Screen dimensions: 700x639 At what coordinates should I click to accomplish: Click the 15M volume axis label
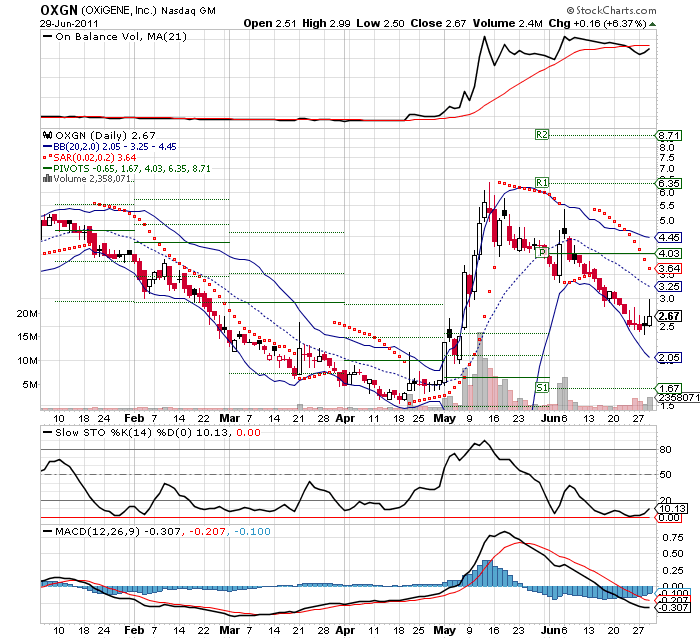[27, 337]
